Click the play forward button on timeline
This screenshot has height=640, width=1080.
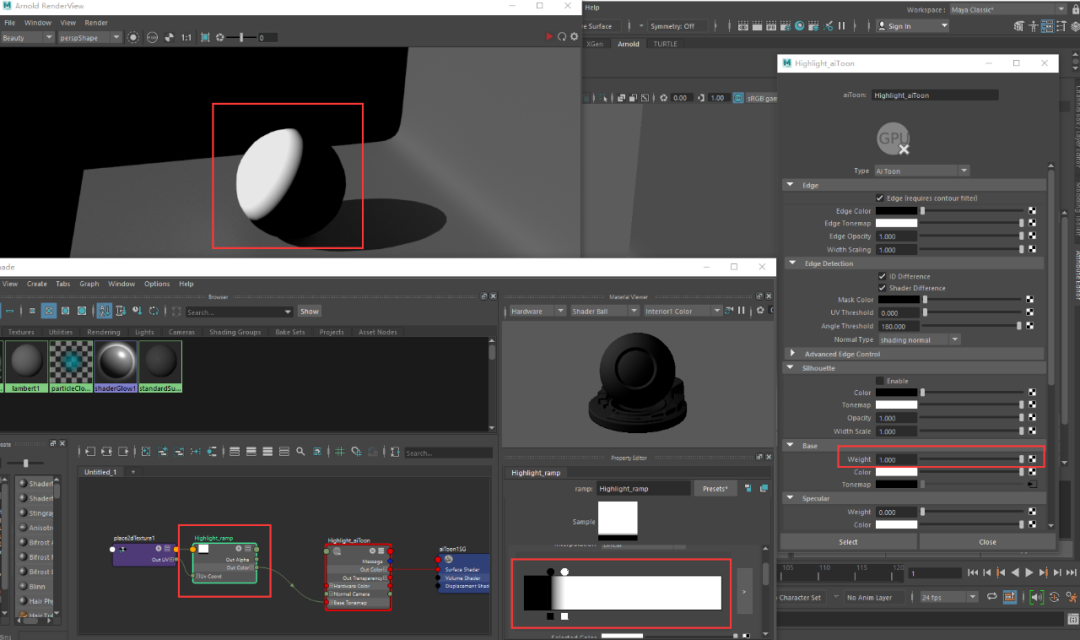point(1029,573)
